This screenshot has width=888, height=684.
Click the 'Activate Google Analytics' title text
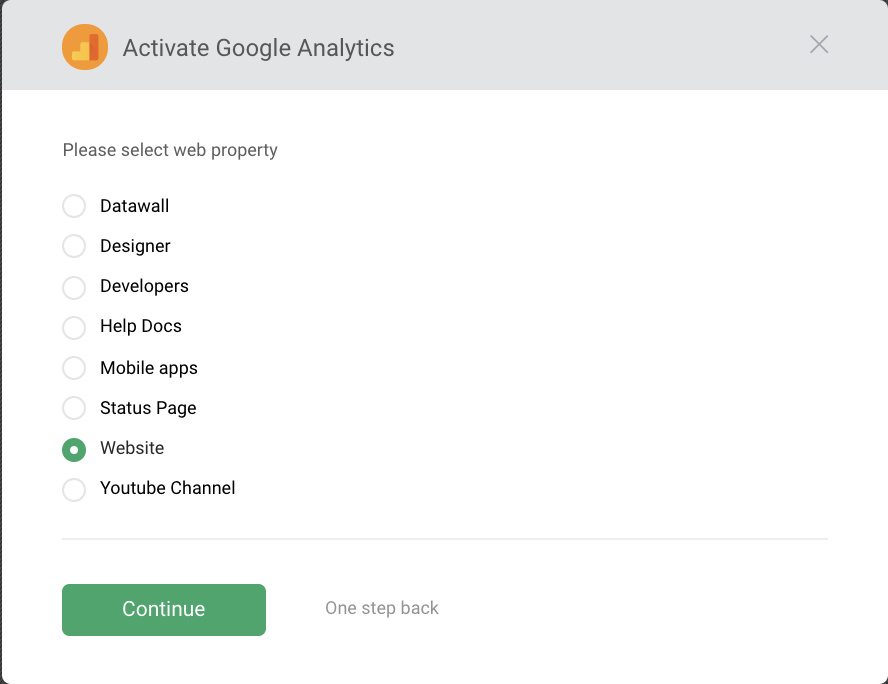click(x=258, y=48)
